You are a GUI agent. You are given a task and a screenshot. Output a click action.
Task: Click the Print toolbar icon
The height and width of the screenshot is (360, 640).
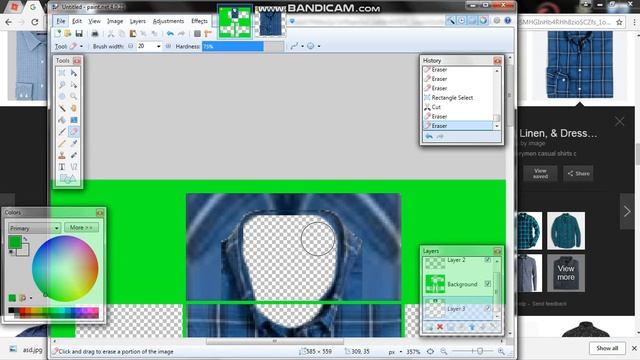coord(95,33)
